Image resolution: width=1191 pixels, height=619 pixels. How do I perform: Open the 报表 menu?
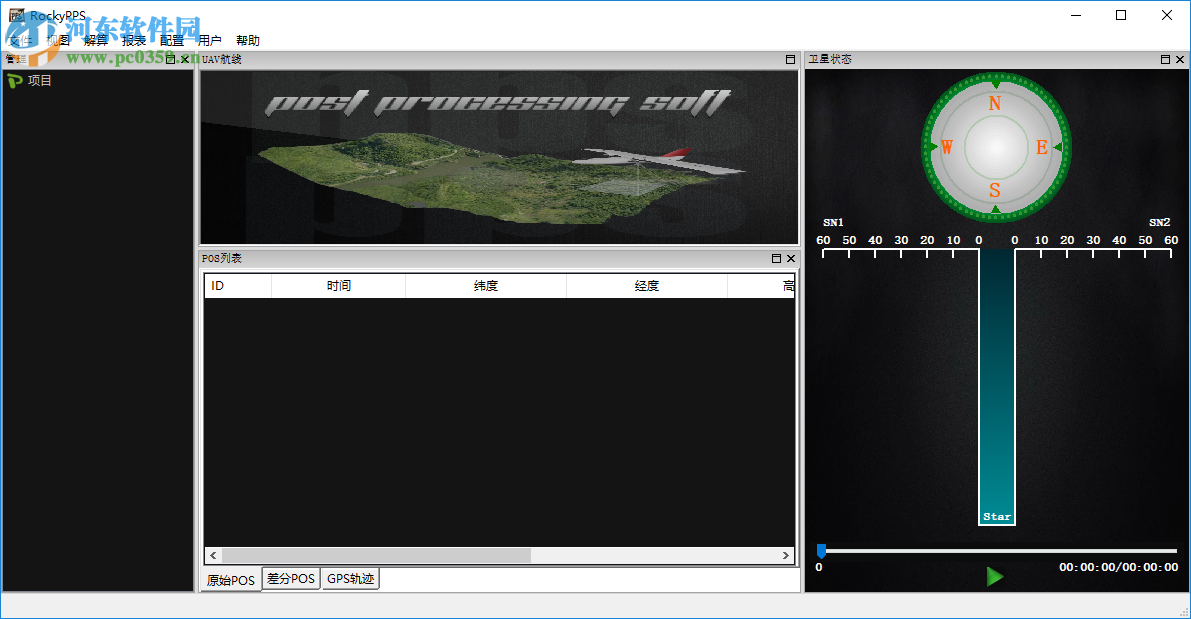[134, 40]
